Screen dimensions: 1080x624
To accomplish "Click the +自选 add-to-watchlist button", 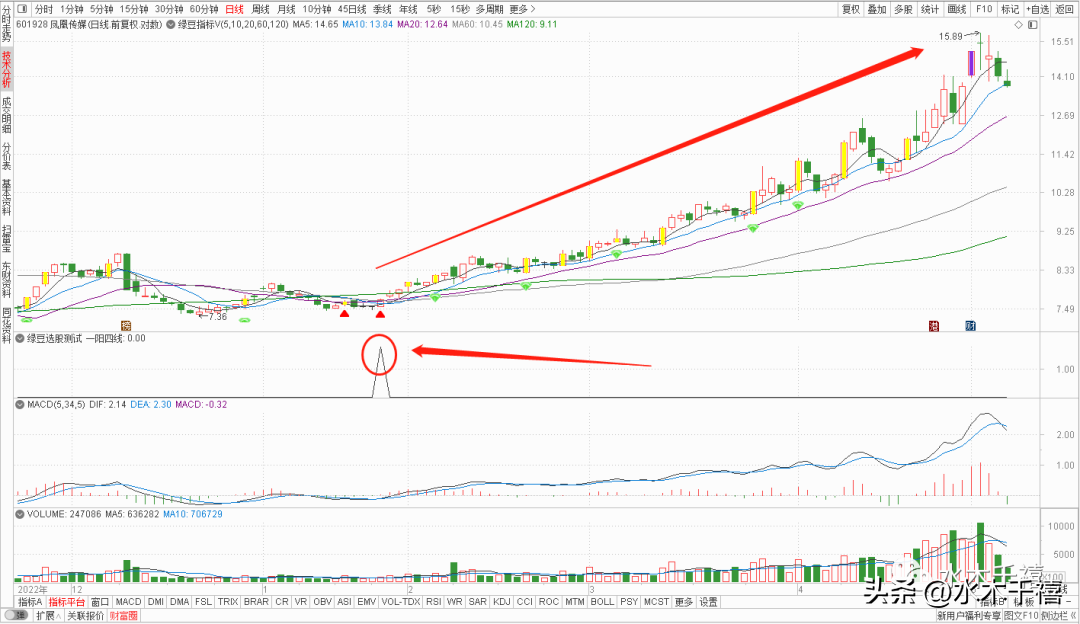I will pos(1037,9).
